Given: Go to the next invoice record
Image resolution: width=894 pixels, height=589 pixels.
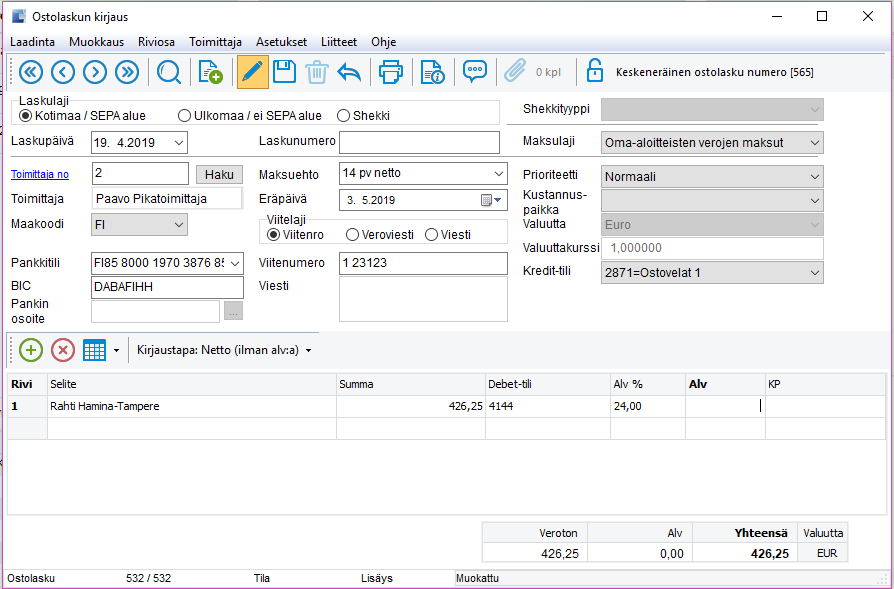Looking at the screenshot, I should (x=95, y=72).
